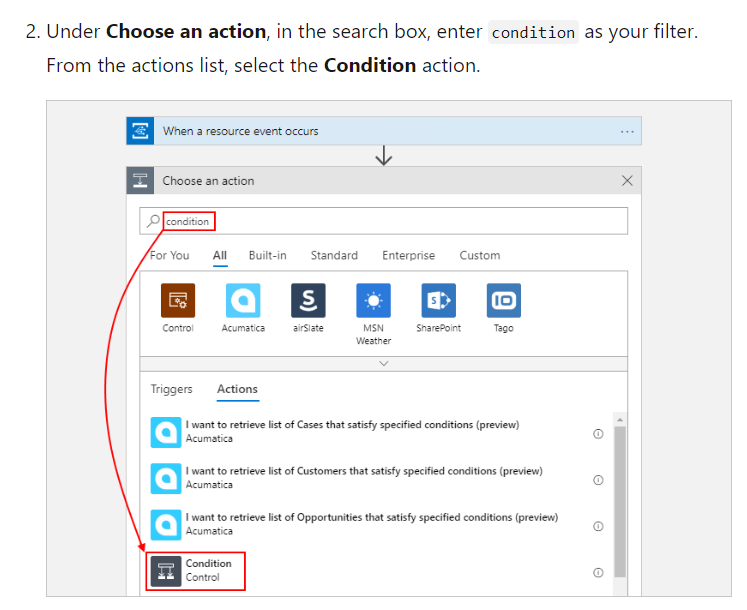Switch to the Enterprise tab
The width and height of the screenshot is (747, 610).
[408, 255]
